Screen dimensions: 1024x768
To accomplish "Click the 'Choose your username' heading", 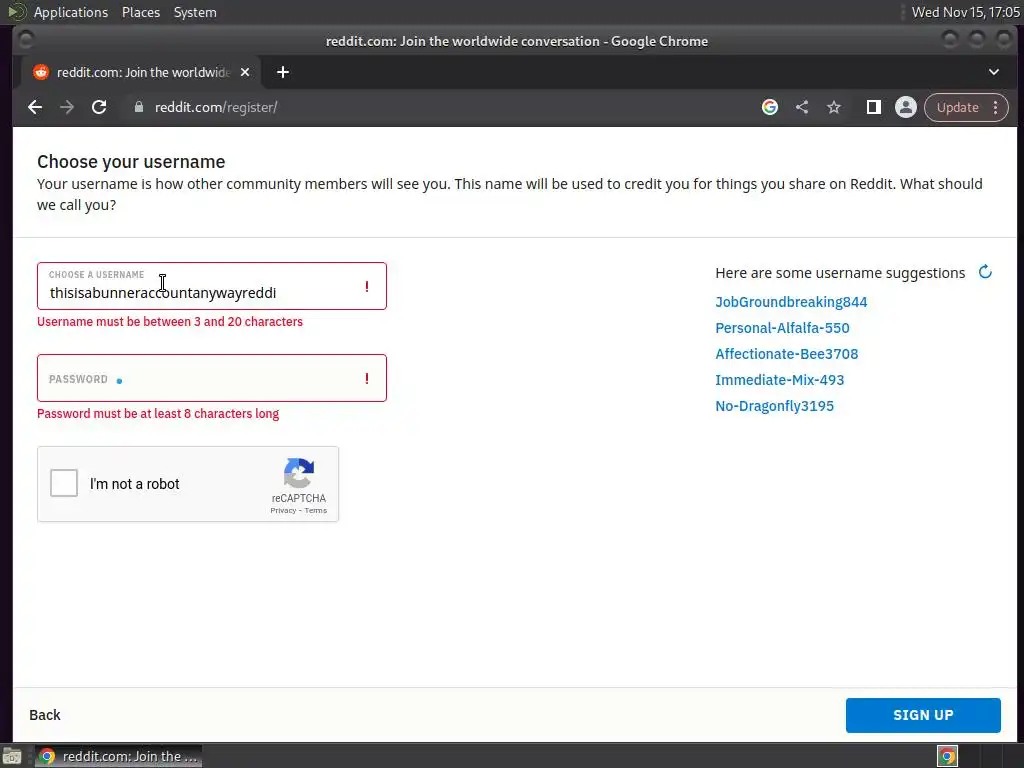I will coord(131,161).
